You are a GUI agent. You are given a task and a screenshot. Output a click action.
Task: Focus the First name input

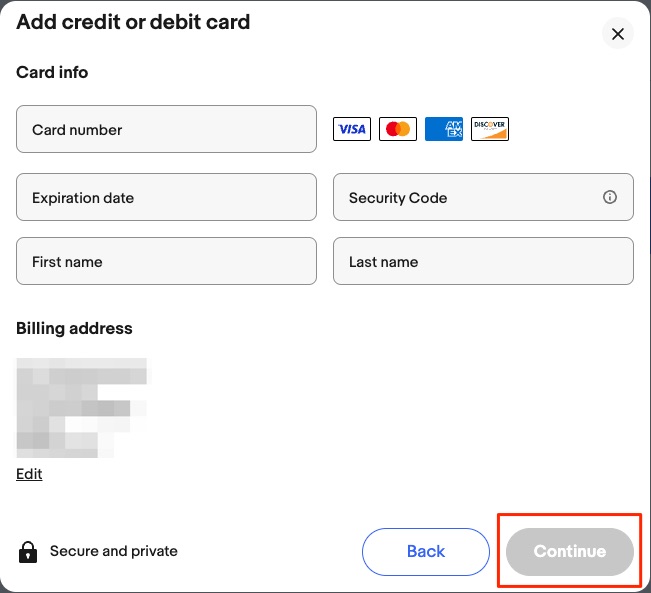pos(166,262)
